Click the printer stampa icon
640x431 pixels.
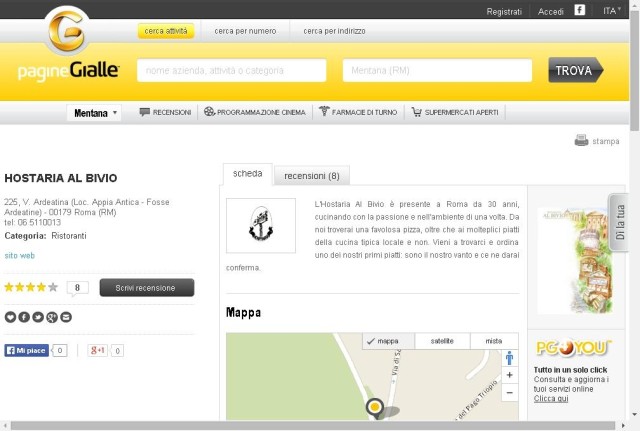pos(581,140)
